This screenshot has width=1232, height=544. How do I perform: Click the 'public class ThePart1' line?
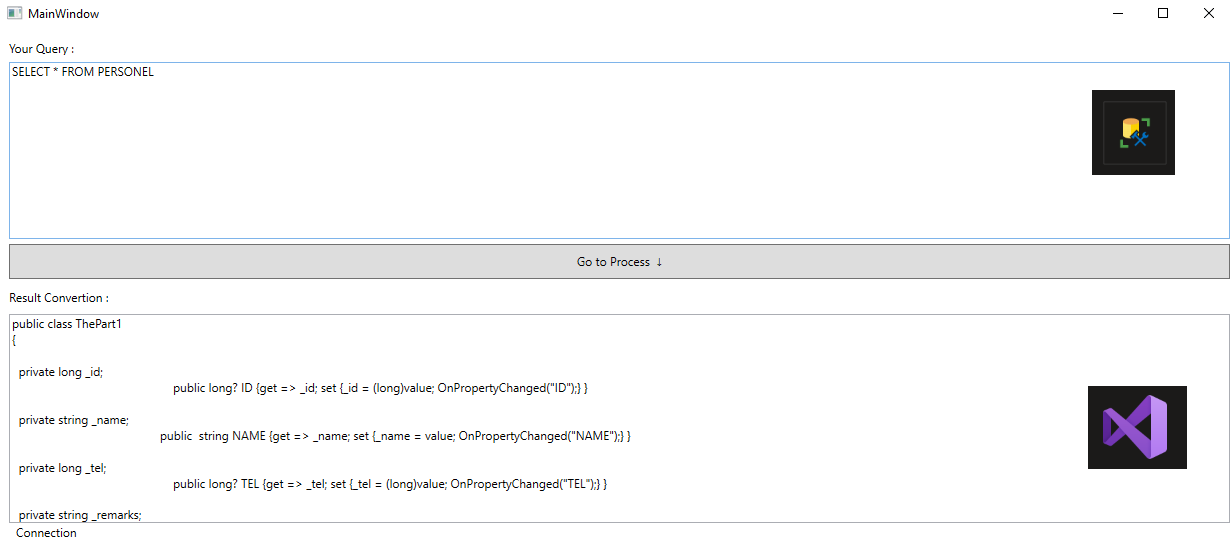(x=67, y=324)
